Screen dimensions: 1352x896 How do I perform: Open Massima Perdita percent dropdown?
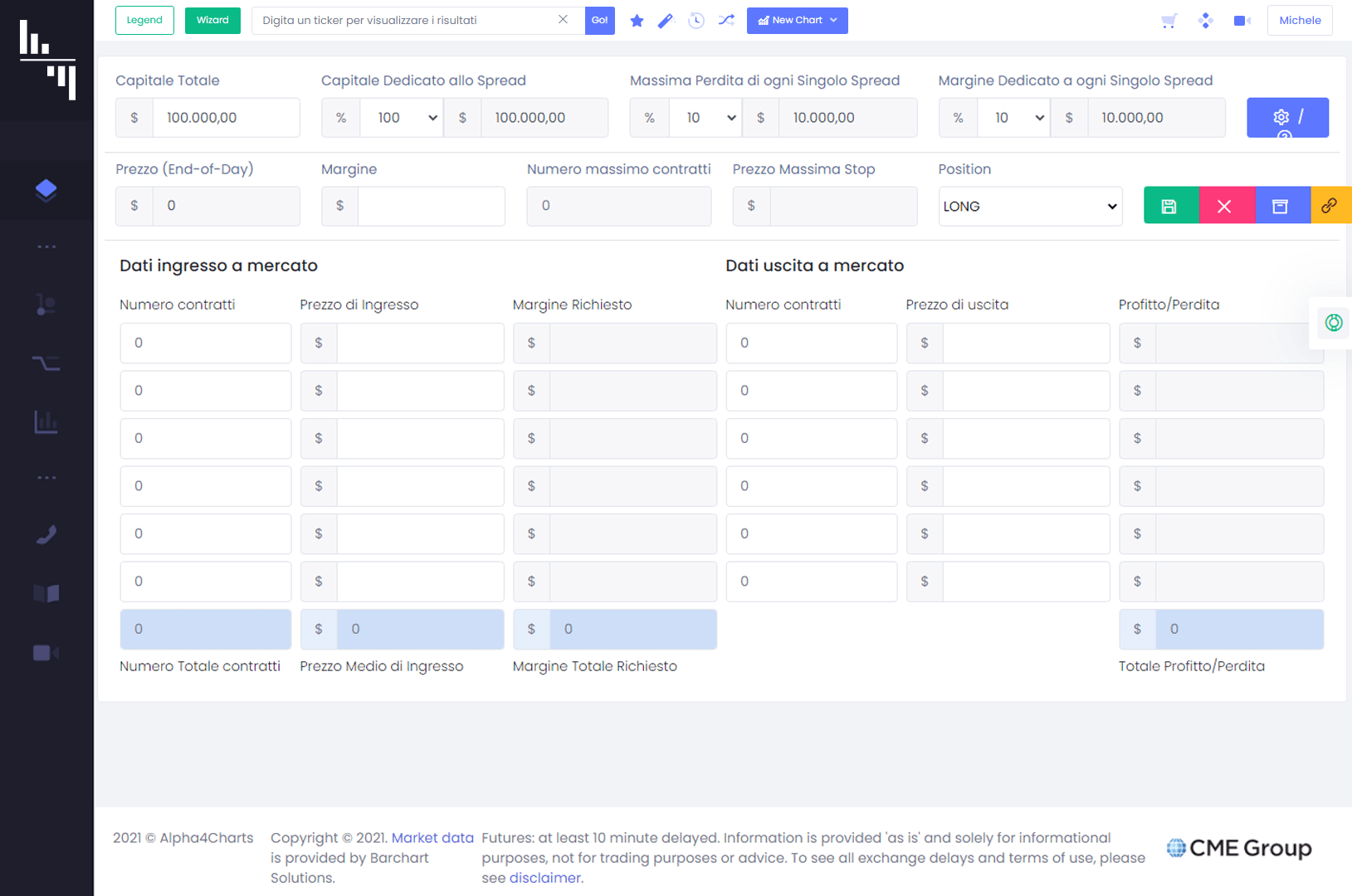[705, 118]
